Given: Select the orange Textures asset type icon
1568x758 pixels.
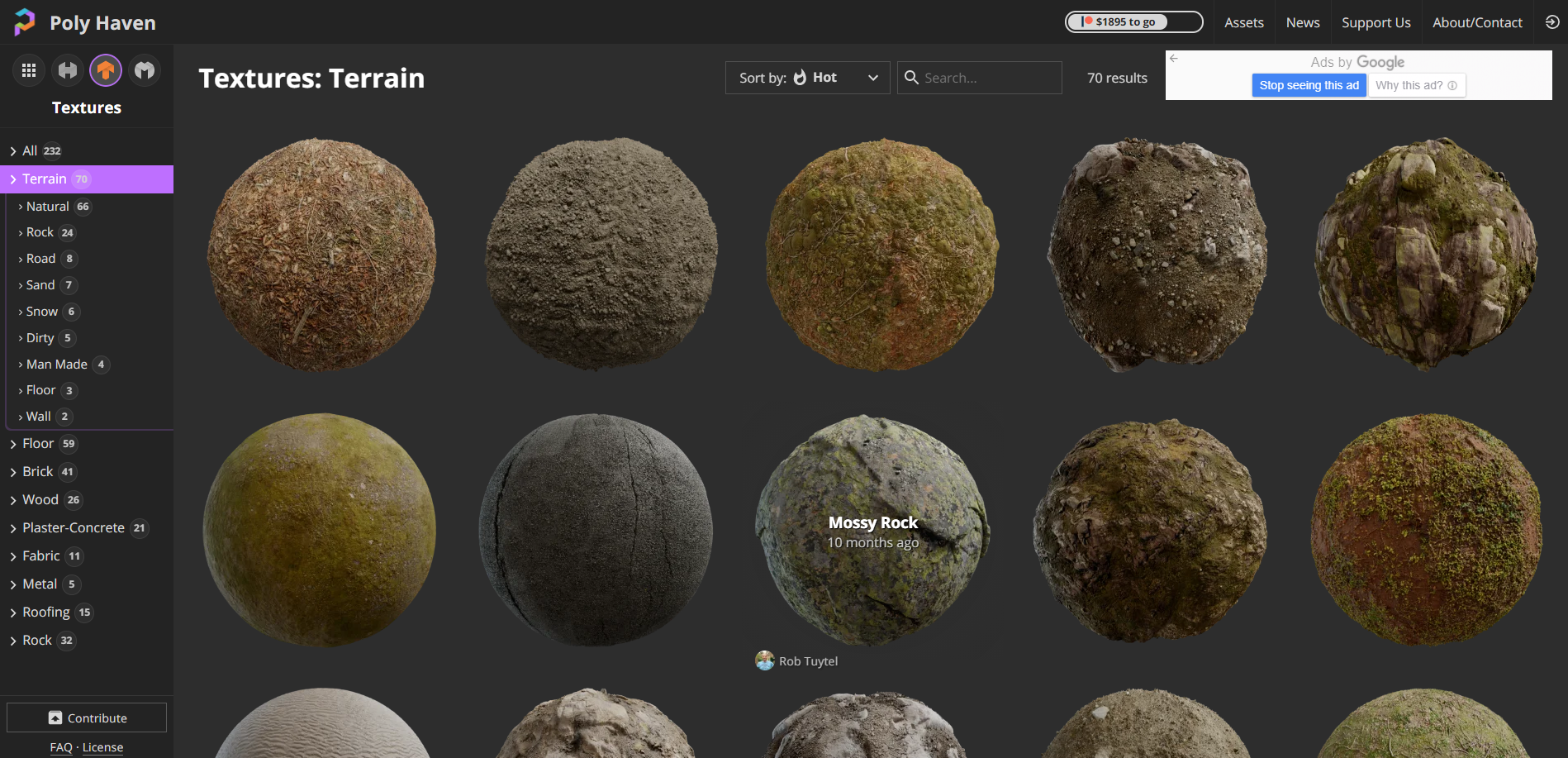Looking at the screenshot, I should (x=106, y=70).
